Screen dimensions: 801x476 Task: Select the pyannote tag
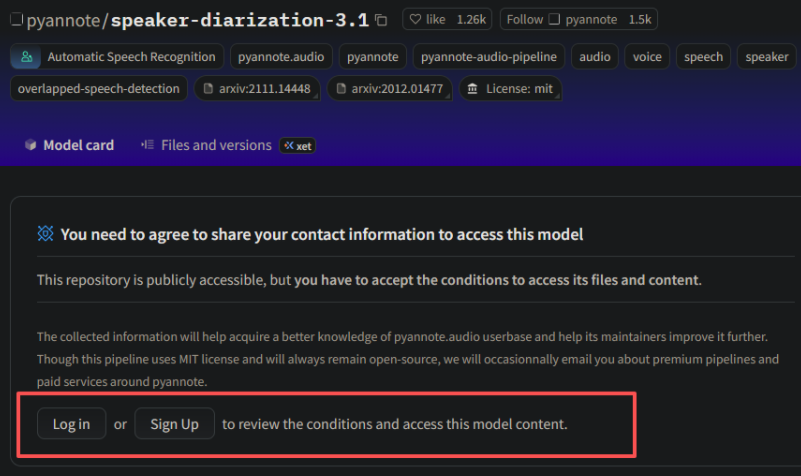point(372,57)
